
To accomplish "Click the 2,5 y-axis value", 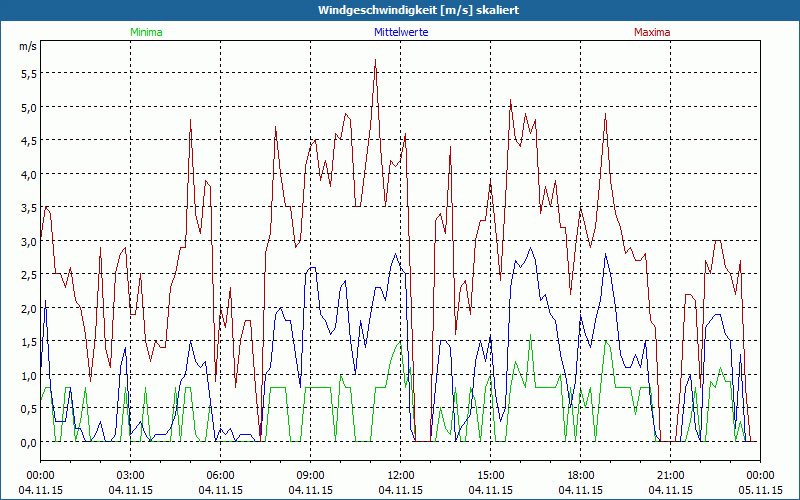I will click(29, 275).
